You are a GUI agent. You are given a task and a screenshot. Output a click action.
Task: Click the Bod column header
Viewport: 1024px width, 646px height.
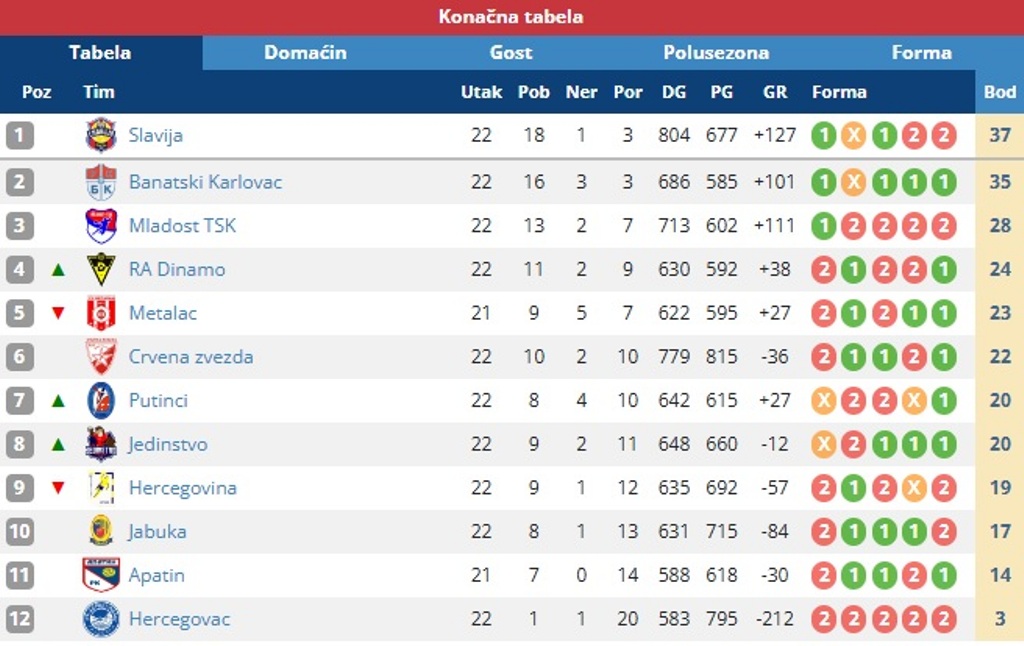999,92
